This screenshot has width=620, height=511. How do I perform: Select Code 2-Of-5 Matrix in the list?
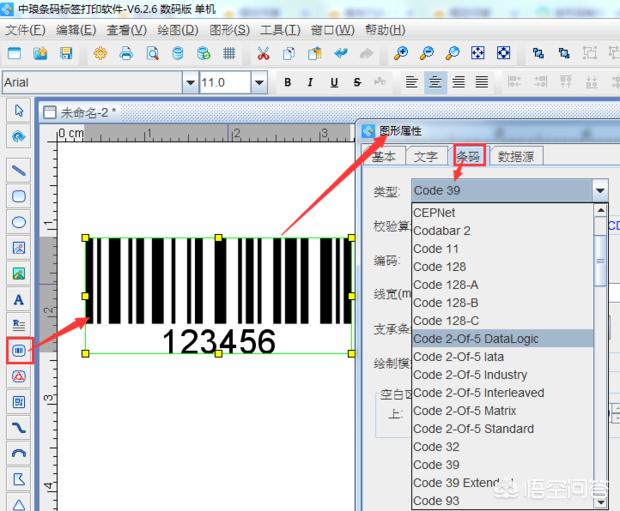(502, 411)
